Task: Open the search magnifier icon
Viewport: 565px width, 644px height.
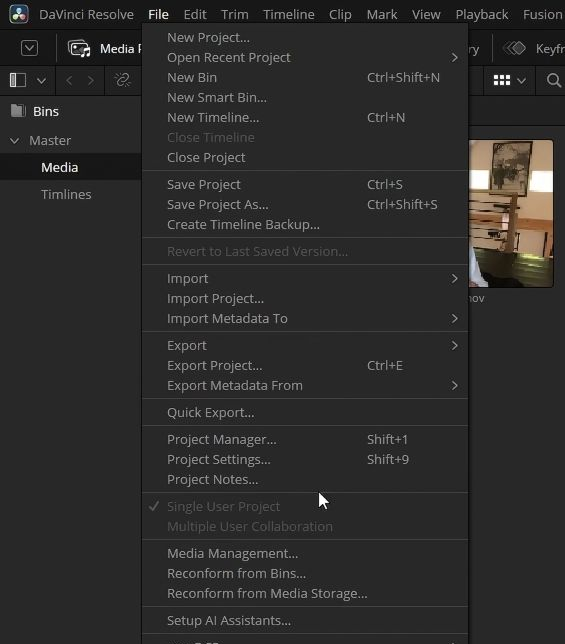Action: (x=554, y=80)
